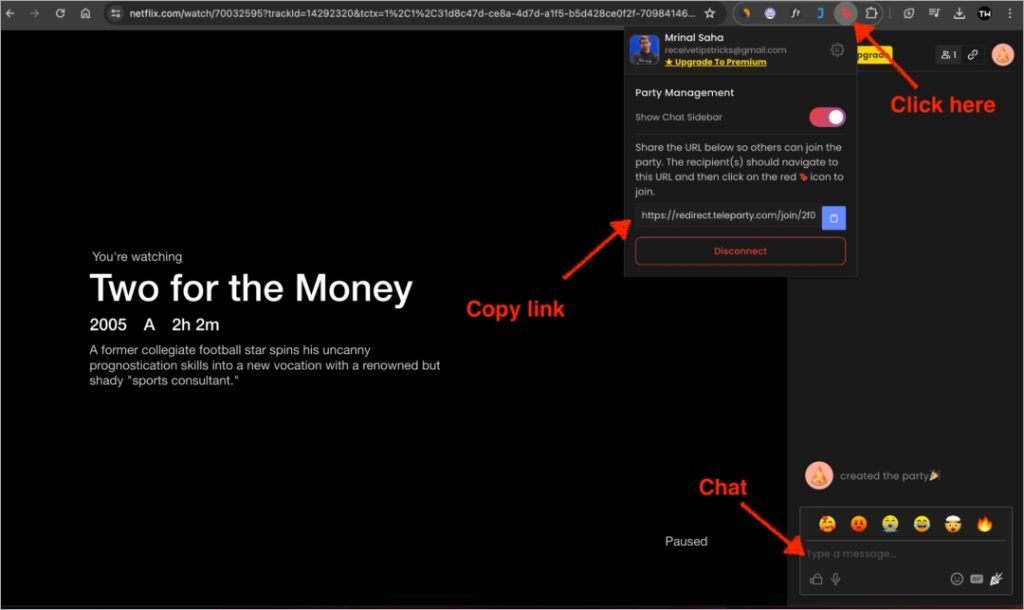The image size is (1024, 610).
Task: Open the Chrome three-dot menu
Action: 1010,13
